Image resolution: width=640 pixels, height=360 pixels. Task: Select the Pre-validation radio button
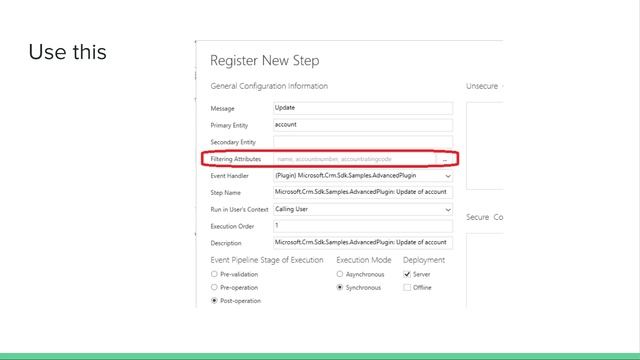click(214, 274)
